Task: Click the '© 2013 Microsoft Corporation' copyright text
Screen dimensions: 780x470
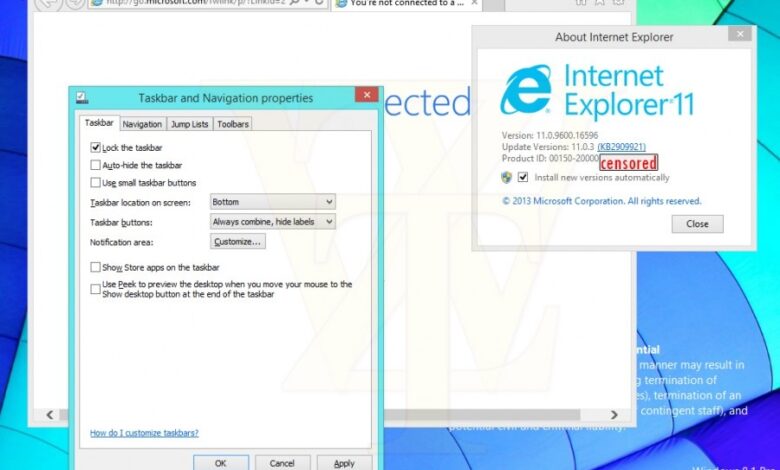Action: coord(601,201)
